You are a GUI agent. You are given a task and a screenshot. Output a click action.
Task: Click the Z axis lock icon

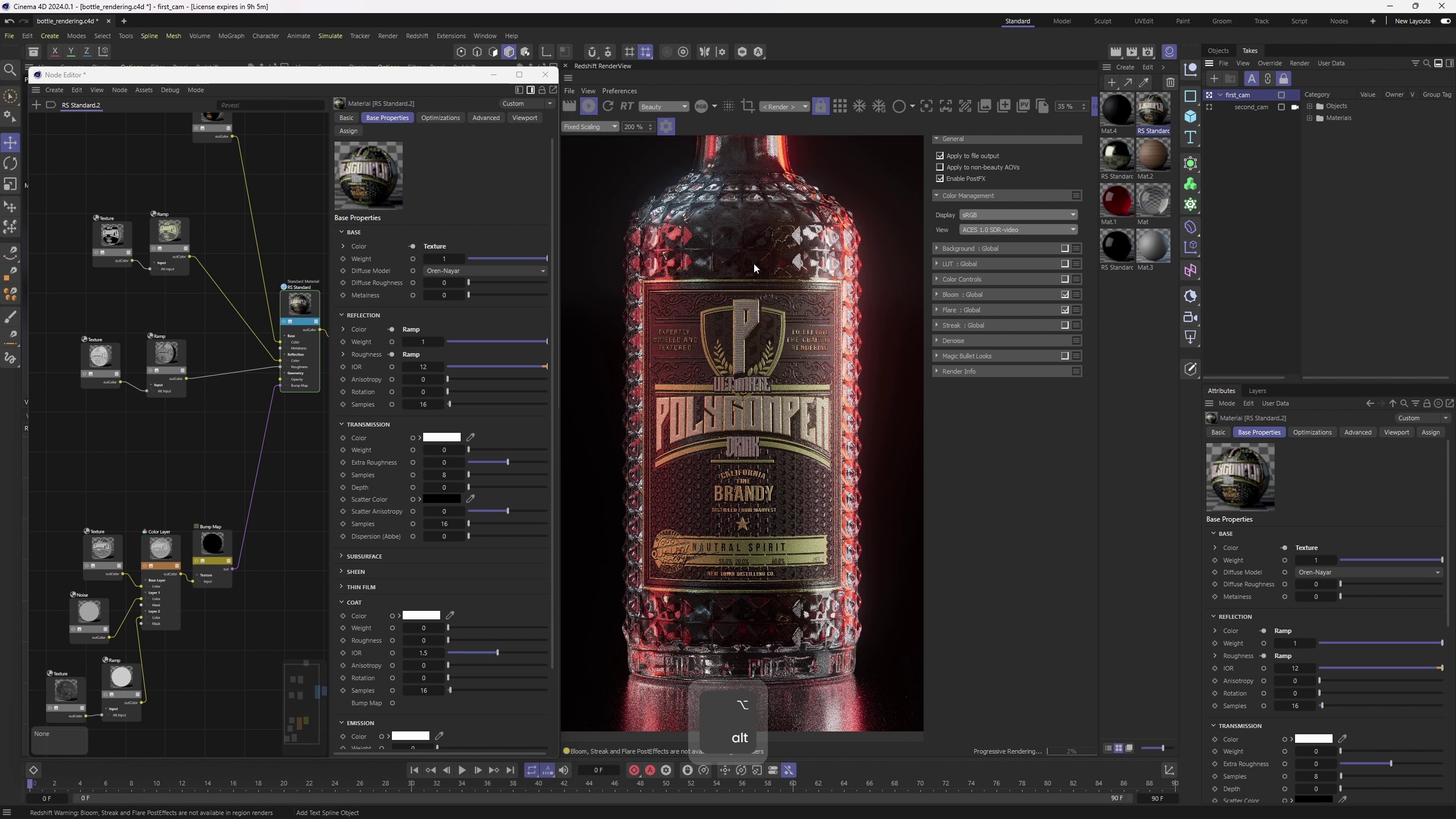pos(87,52)
